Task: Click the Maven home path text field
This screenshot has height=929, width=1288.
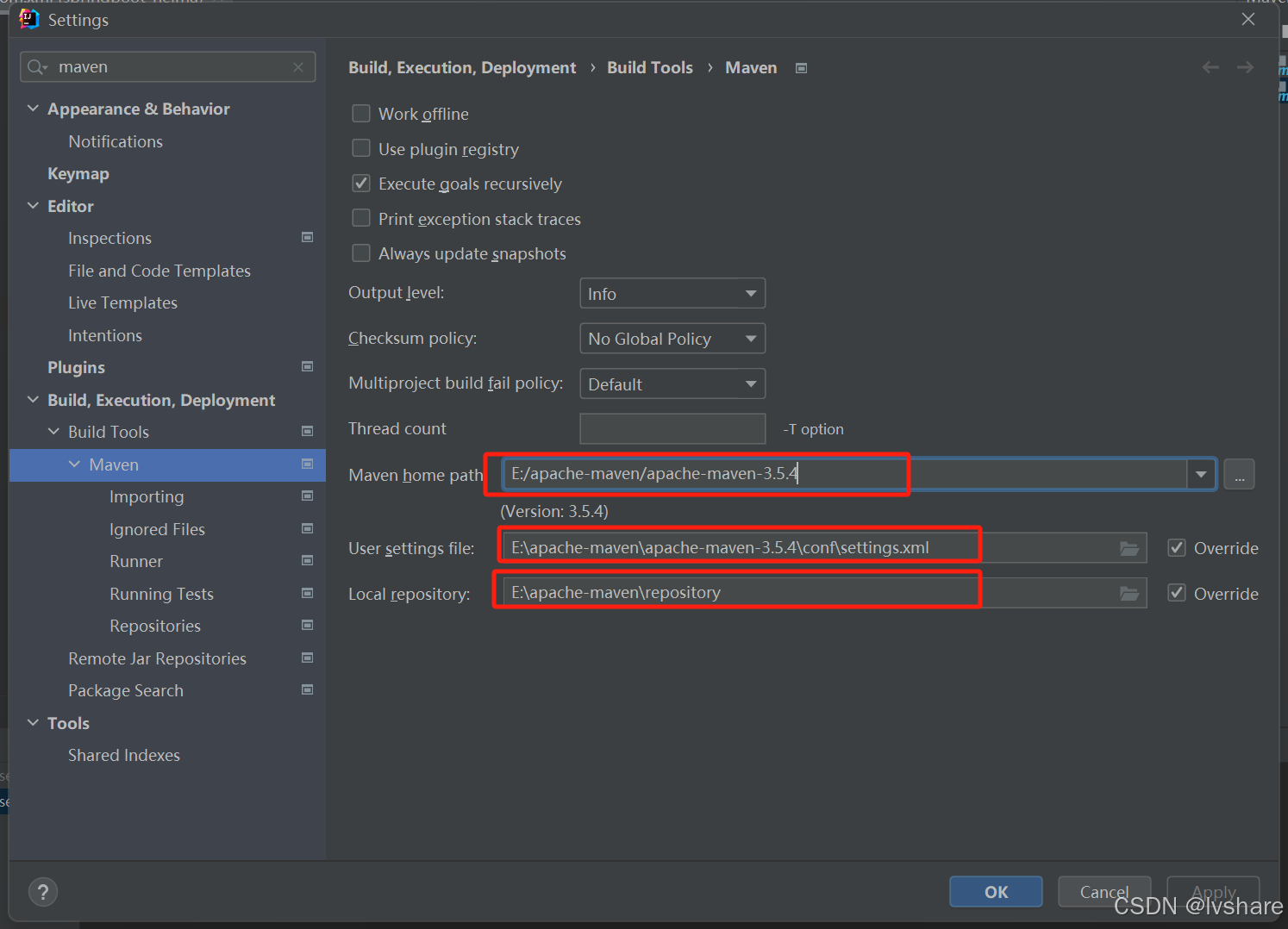Action: pos(845,474)
